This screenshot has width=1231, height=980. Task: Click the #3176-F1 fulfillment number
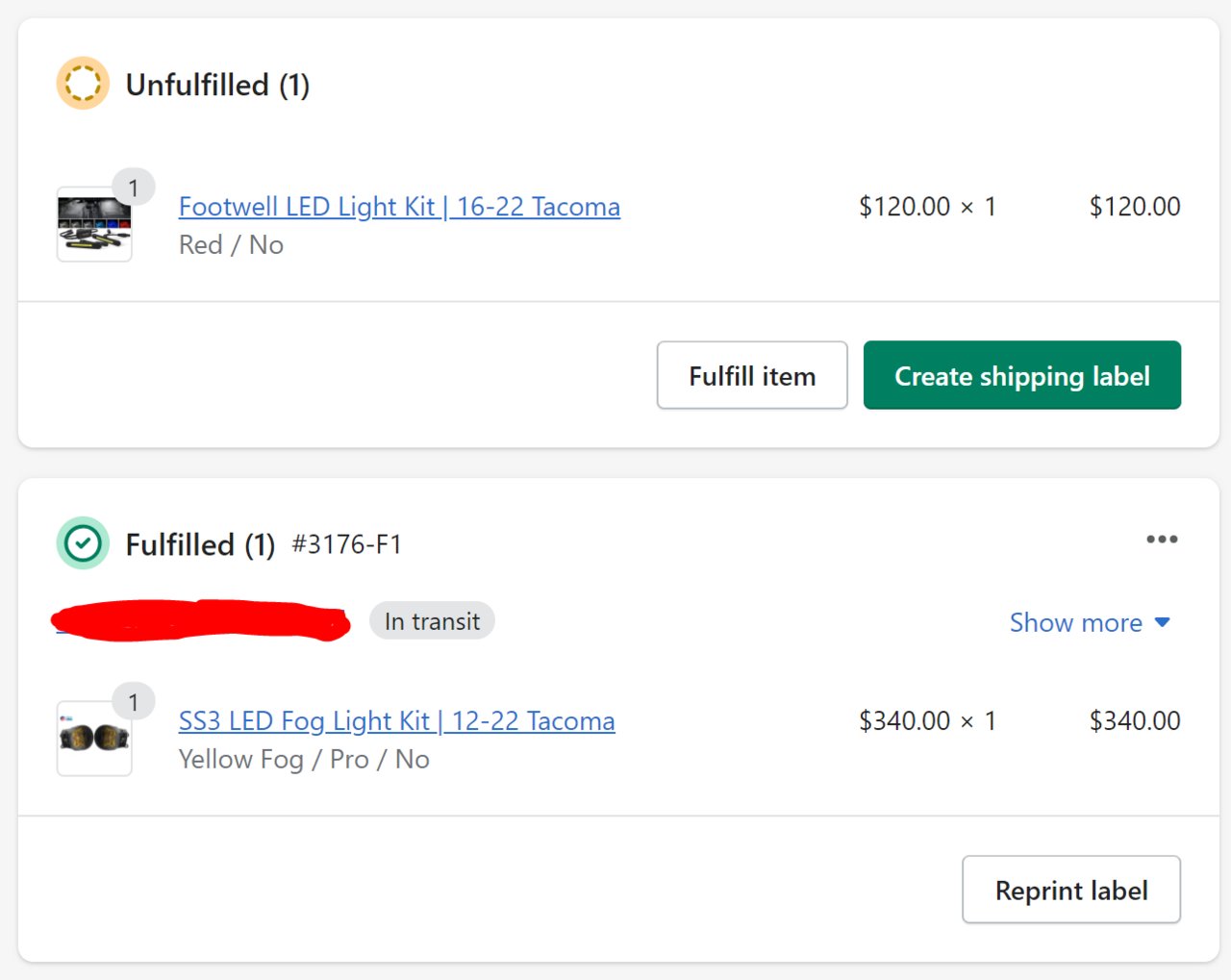point(346,544)
